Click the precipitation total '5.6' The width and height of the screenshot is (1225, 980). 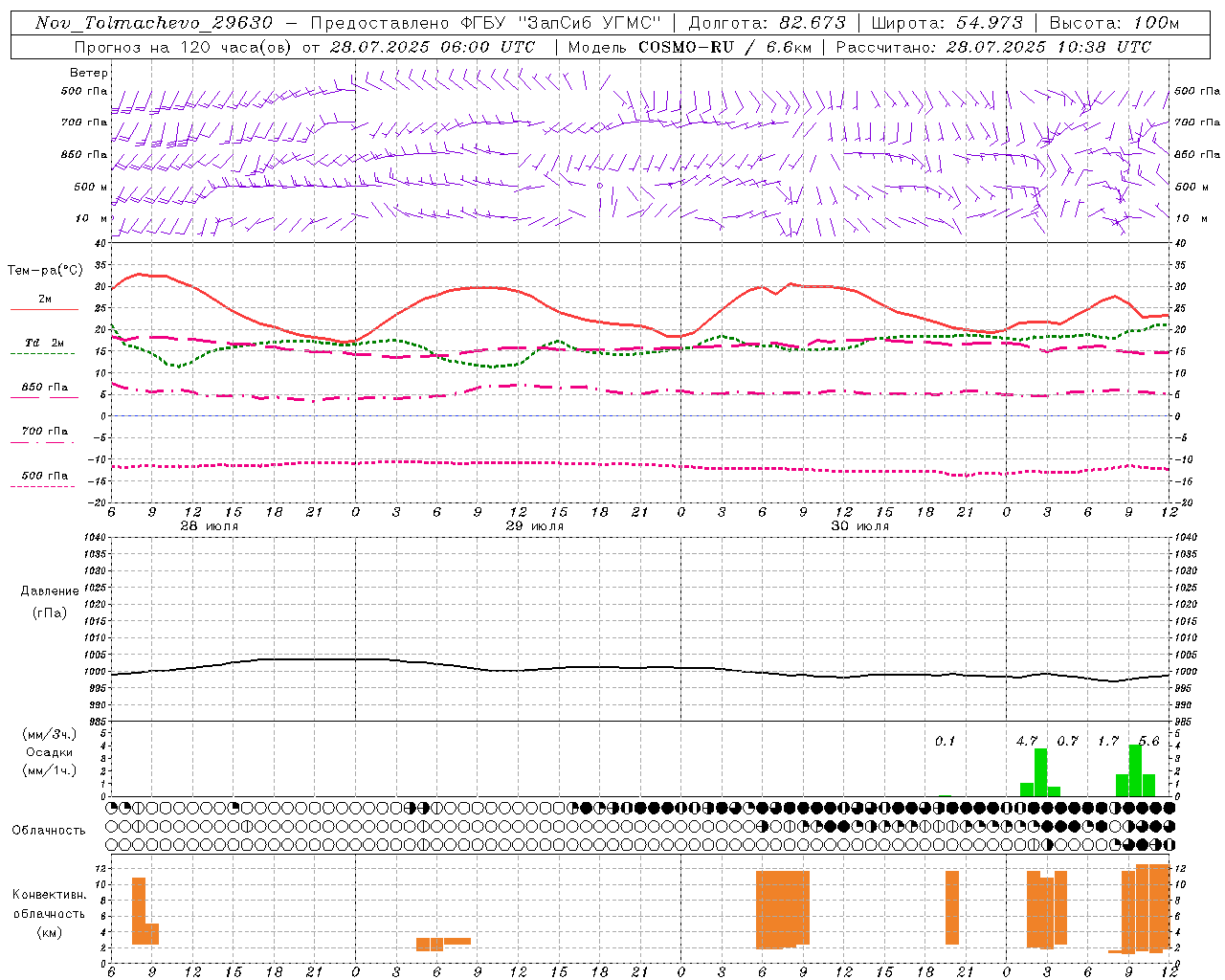click(1148, 741)
